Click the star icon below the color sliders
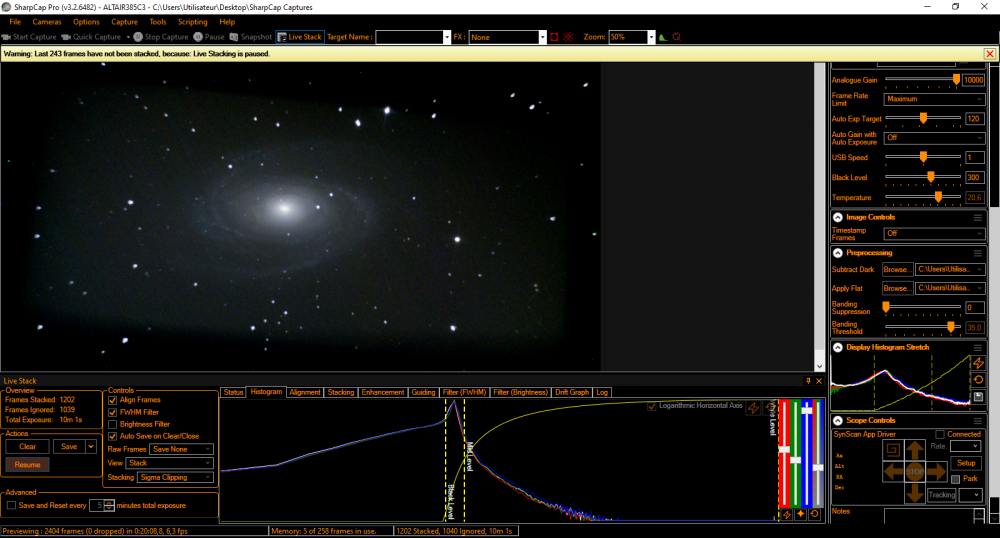 (800, 514)
